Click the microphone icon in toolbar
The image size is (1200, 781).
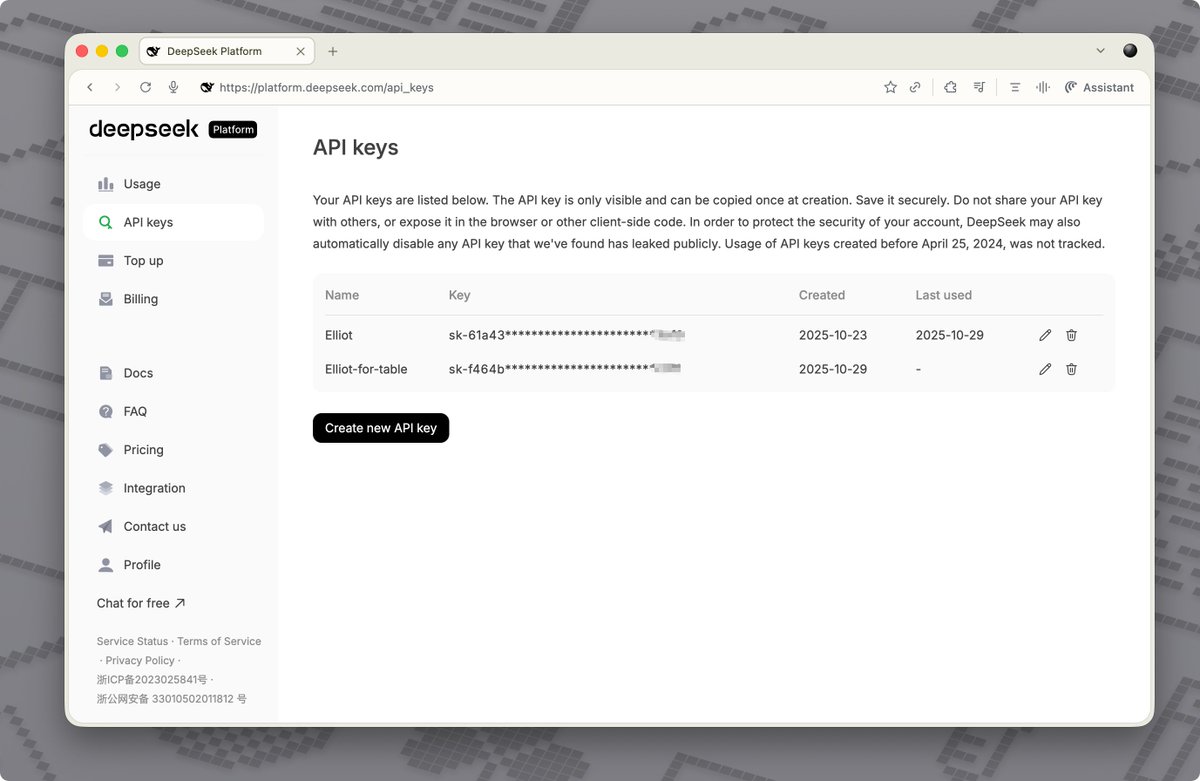pyautogui.click(x=173, y=87)
